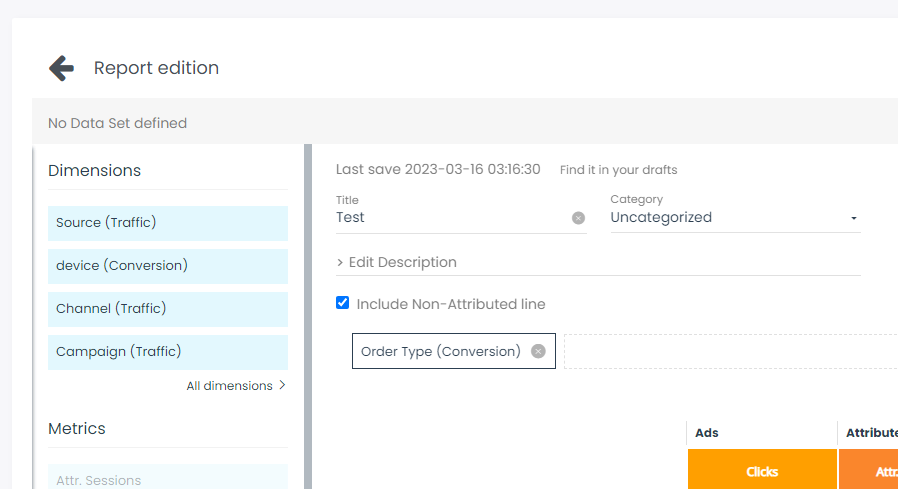
Task: Click the orange Clicks column header
Action: 762,471
